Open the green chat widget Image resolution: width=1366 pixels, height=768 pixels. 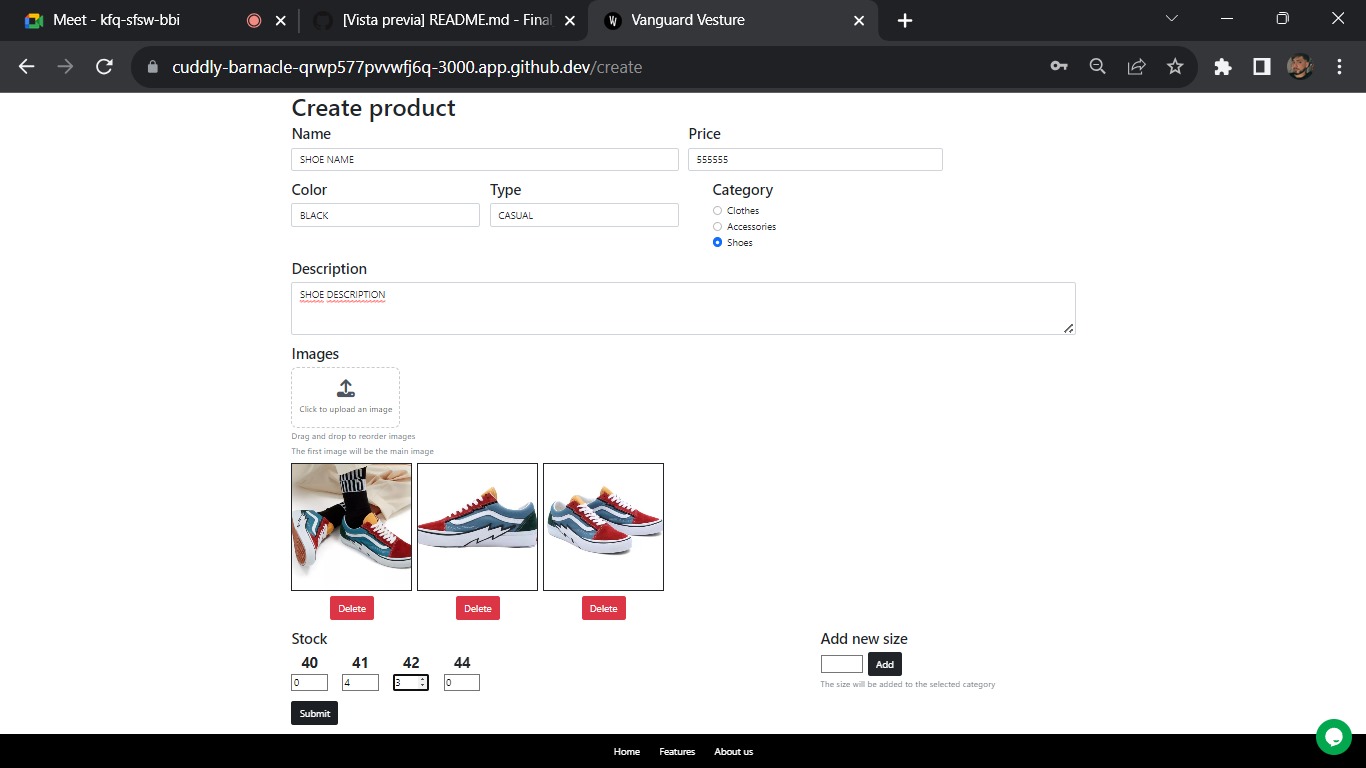[x=1333, y=737]
